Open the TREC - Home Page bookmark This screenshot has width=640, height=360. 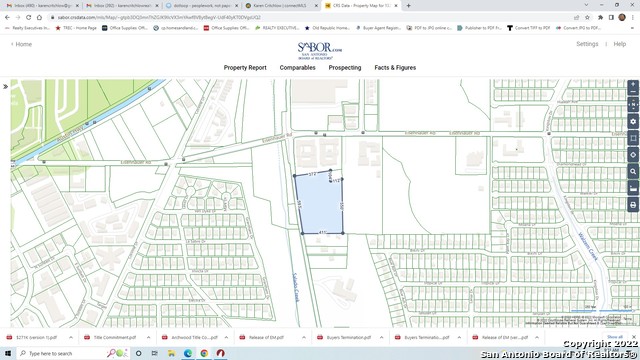tap(76, 28)
